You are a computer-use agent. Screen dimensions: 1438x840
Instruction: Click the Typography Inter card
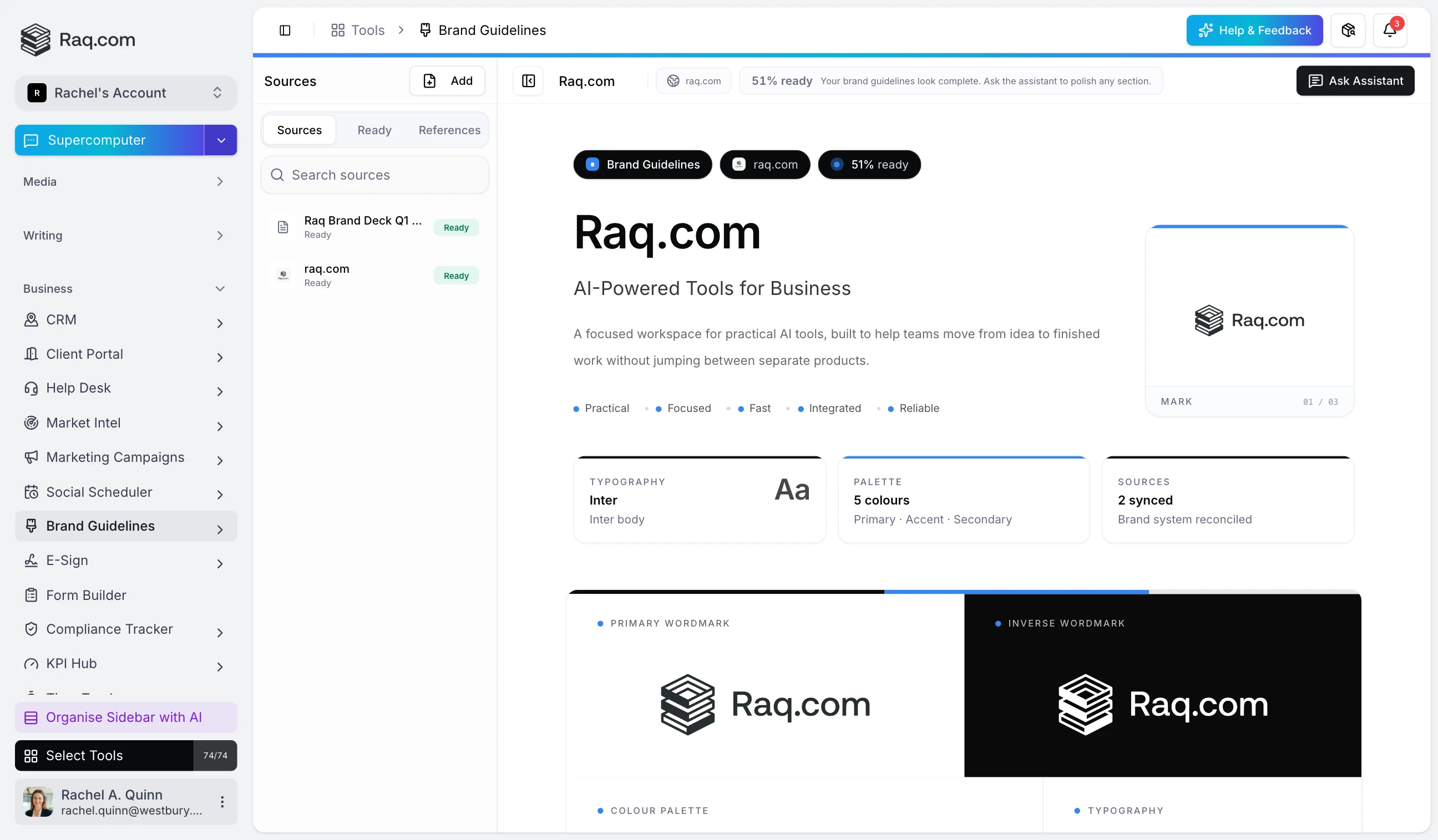pos(700,500)
